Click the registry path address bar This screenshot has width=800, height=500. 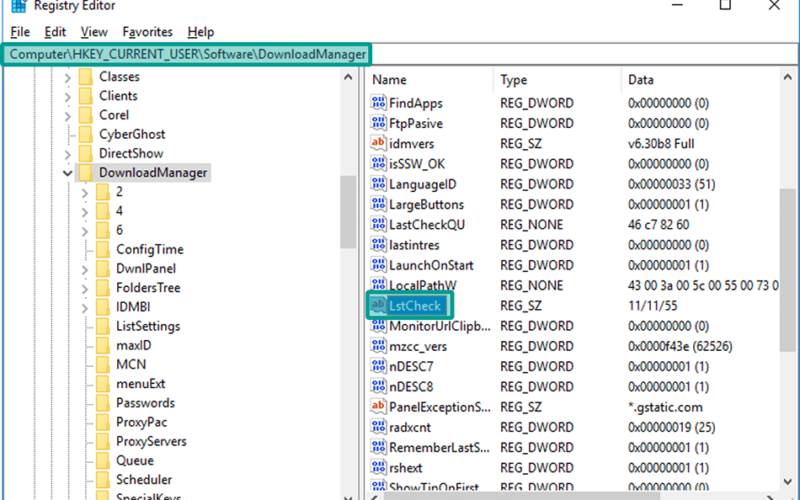(400, 54)
